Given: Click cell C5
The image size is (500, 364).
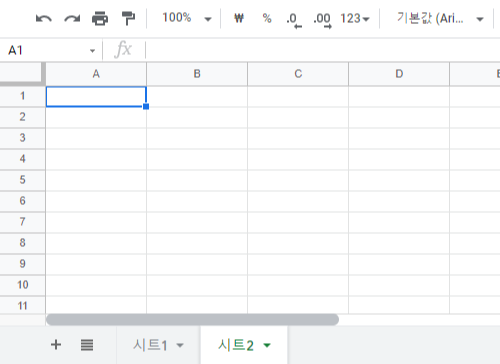Looking at the screenshot, I should coord(298,181).
